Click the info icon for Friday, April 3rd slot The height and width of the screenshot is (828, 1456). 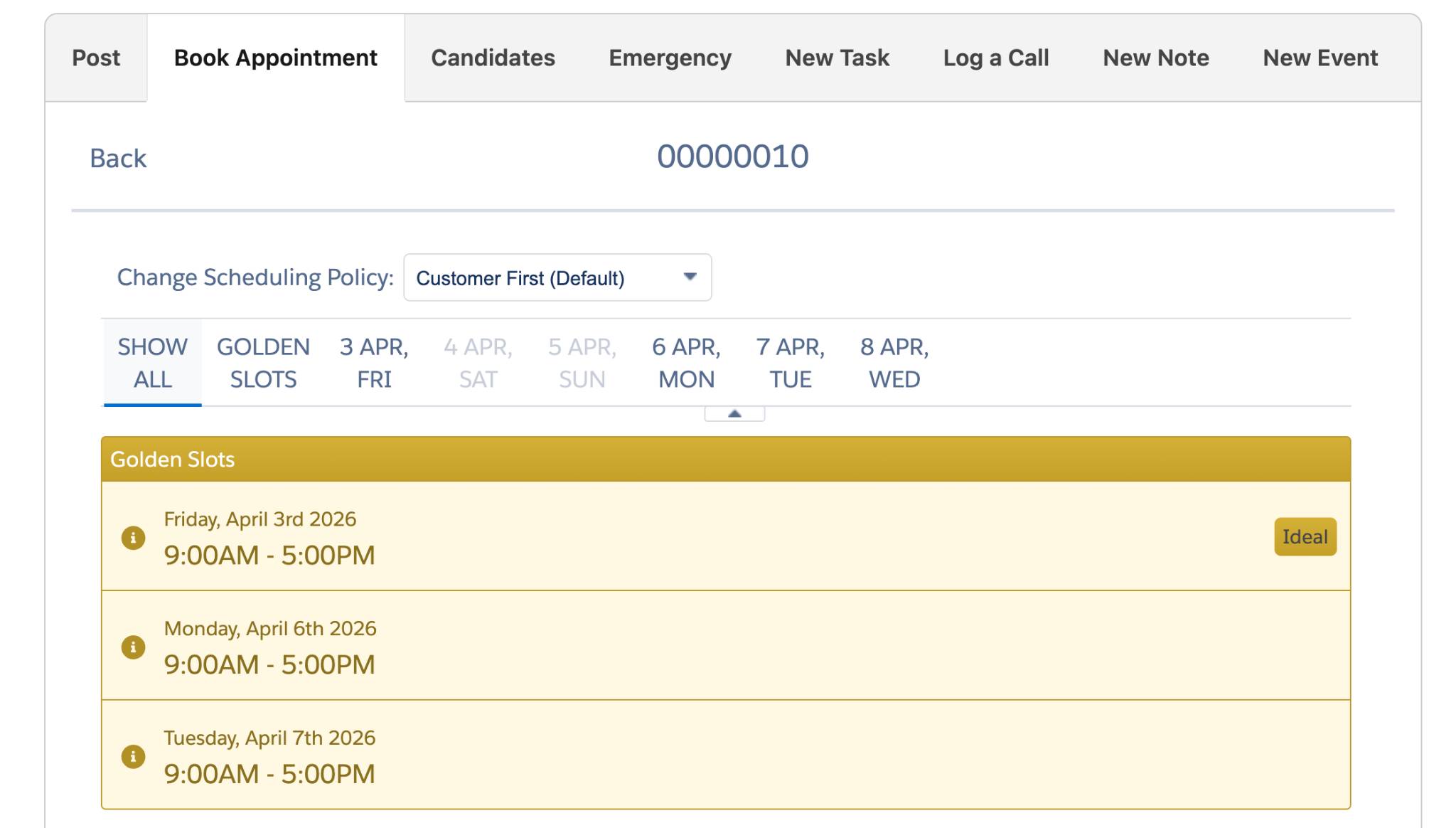click(x=133, y=538)
